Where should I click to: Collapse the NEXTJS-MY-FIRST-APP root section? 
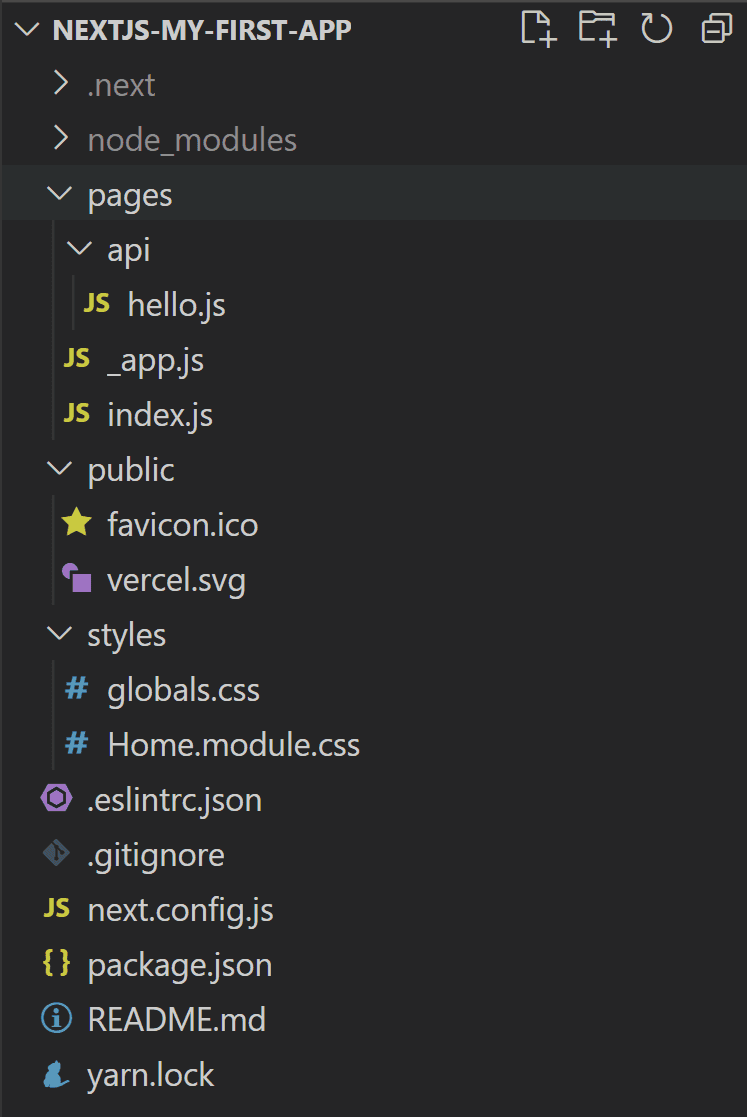pyautogui.click(x=27, y=29)
